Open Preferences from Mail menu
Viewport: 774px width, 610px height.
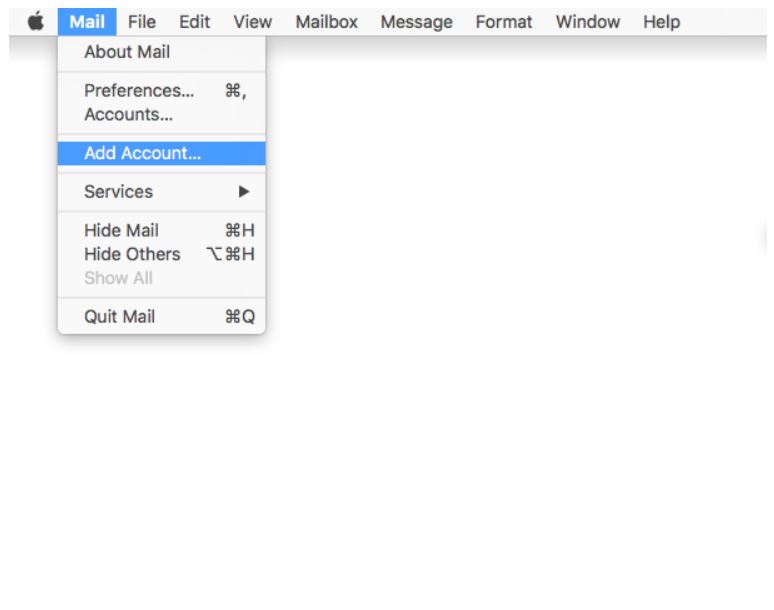tap(161, 91)
